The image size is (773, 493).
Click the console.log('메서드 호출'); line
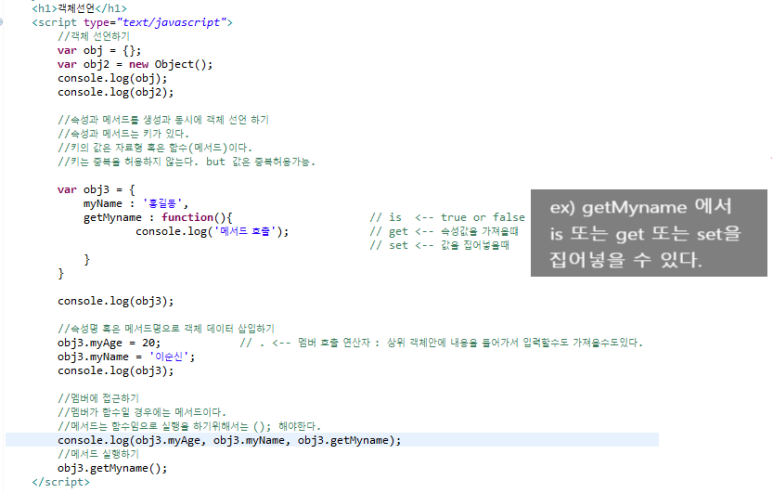click(212, 231)
